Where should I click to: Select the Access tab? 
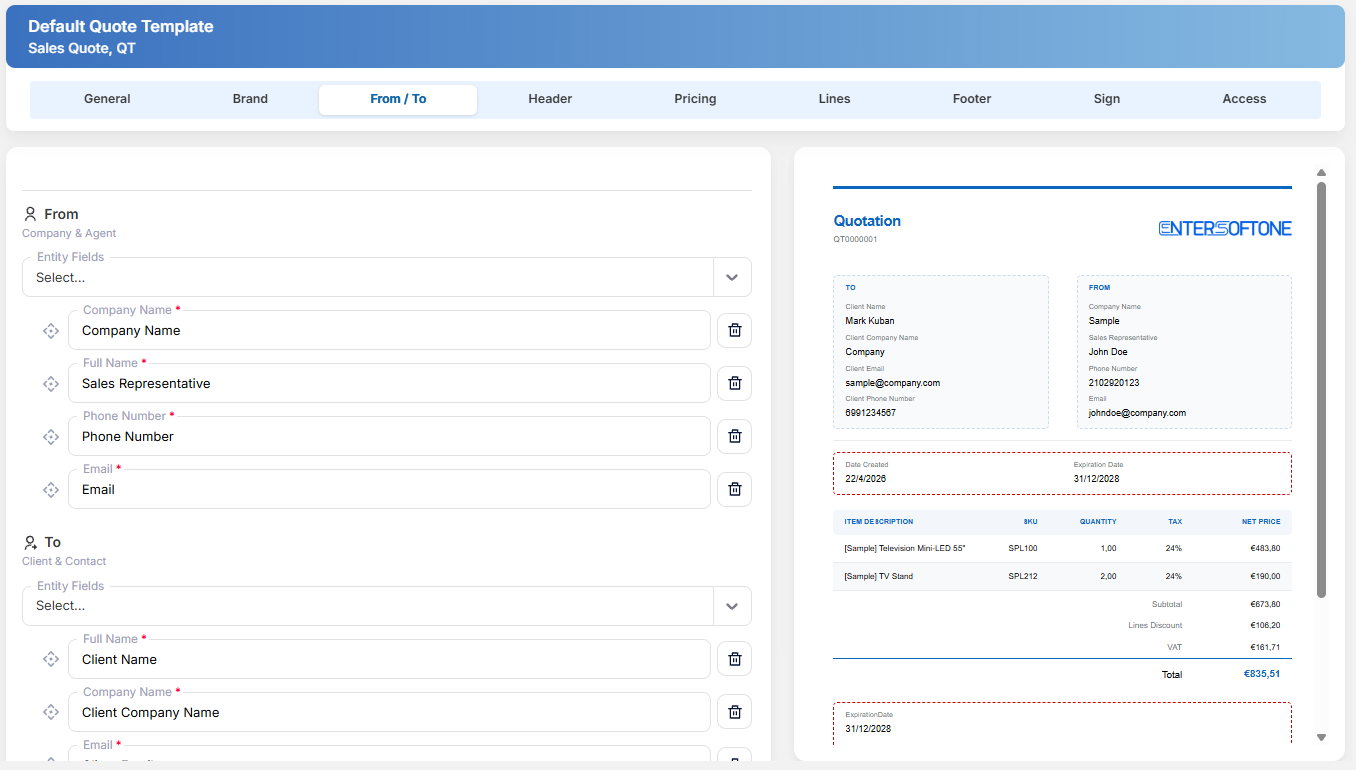click(x=1244, y=99)
